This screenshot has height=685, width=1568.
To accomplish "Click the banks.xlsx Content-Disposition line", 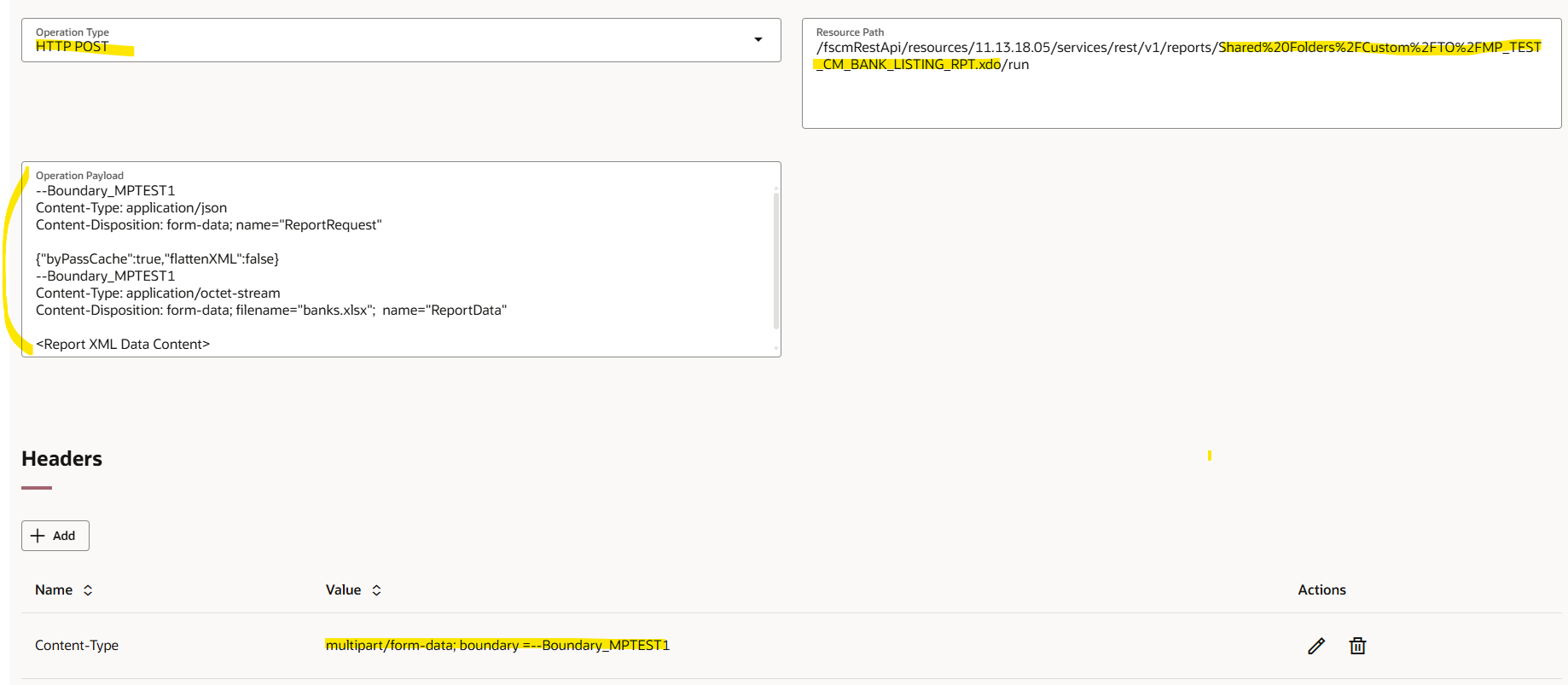I will pos(271,310).
